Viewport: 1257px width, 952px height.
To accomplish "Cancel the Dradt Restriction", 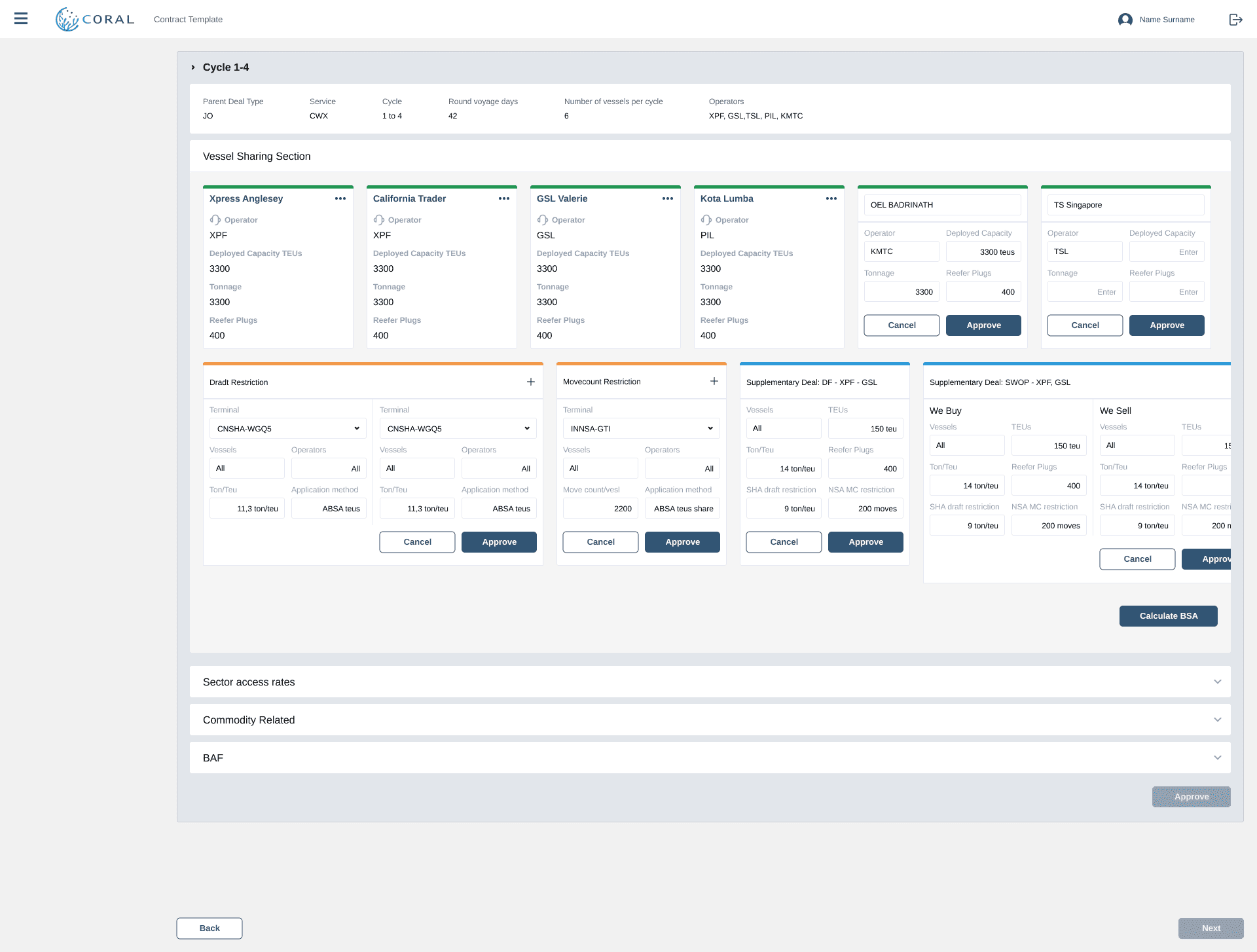I will point(417,542).
